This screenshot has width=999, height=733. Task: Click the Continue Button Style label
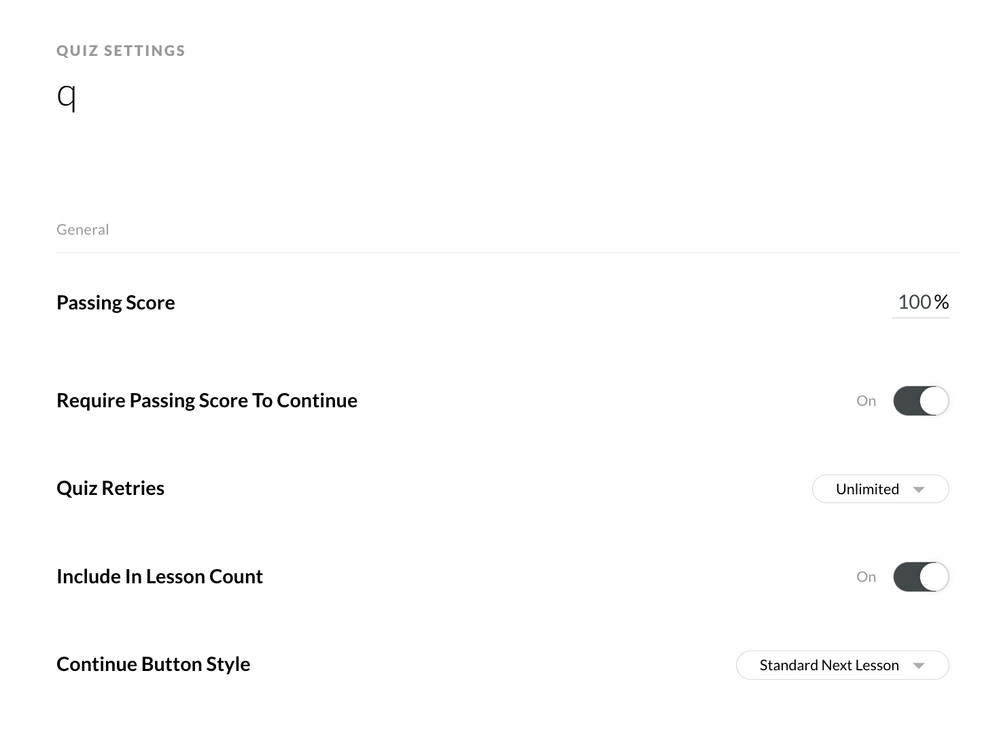click(154, 665)
